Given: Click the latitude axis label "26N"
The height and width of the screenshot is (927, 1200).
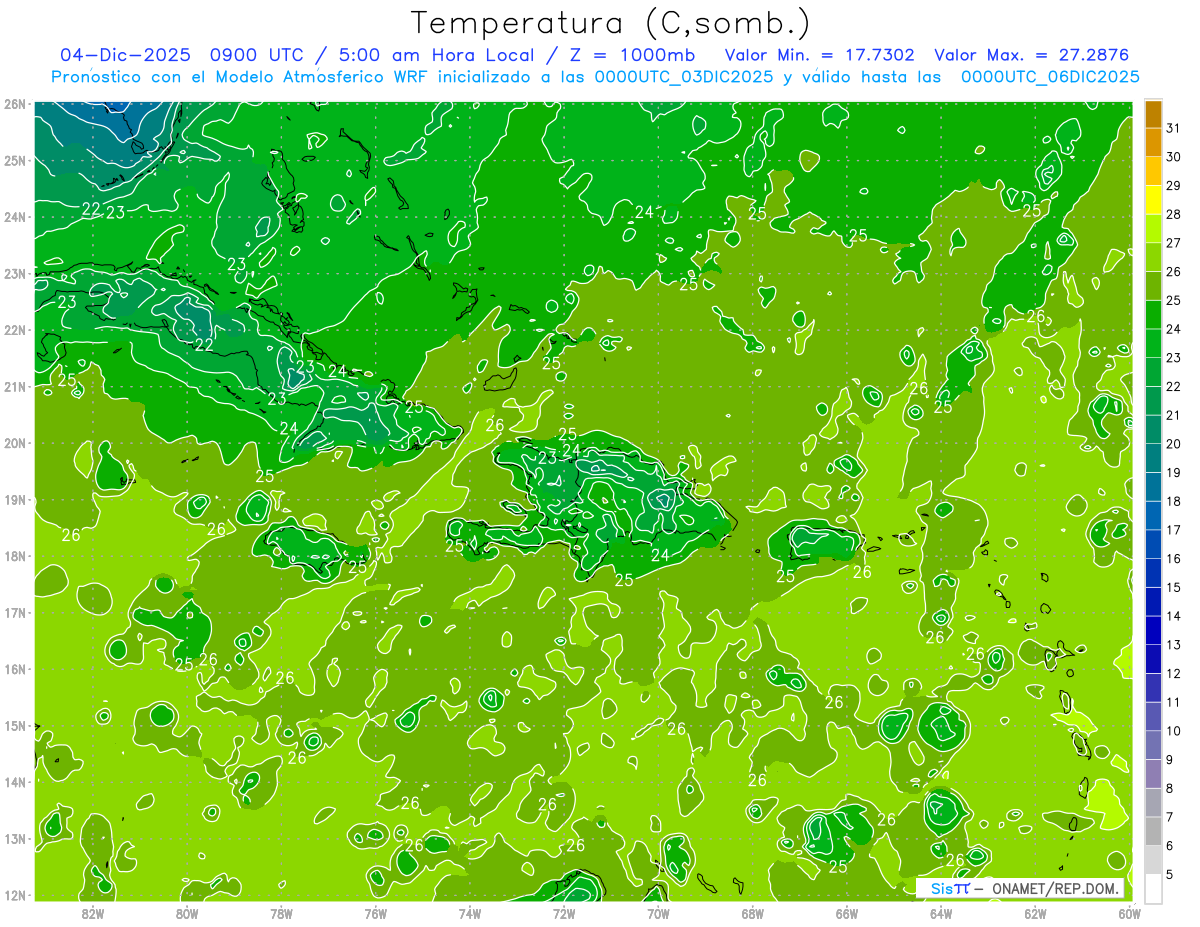Looking at the screenshot, I should point(14,104).
